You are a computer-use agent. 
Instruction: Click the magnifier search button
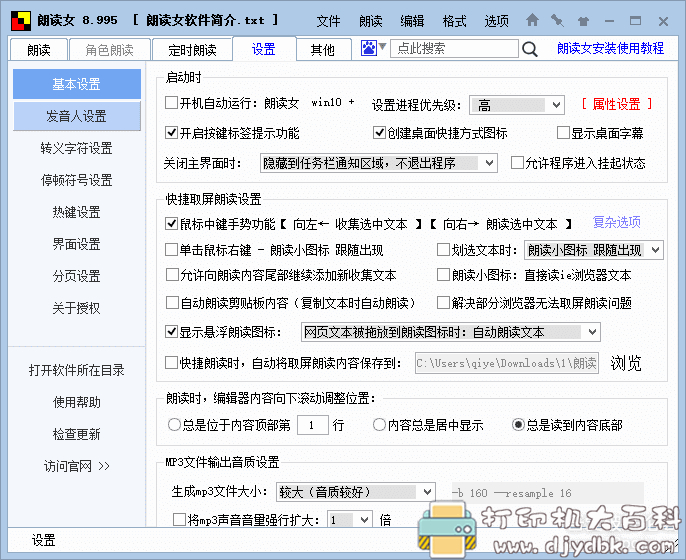(530, 49)
